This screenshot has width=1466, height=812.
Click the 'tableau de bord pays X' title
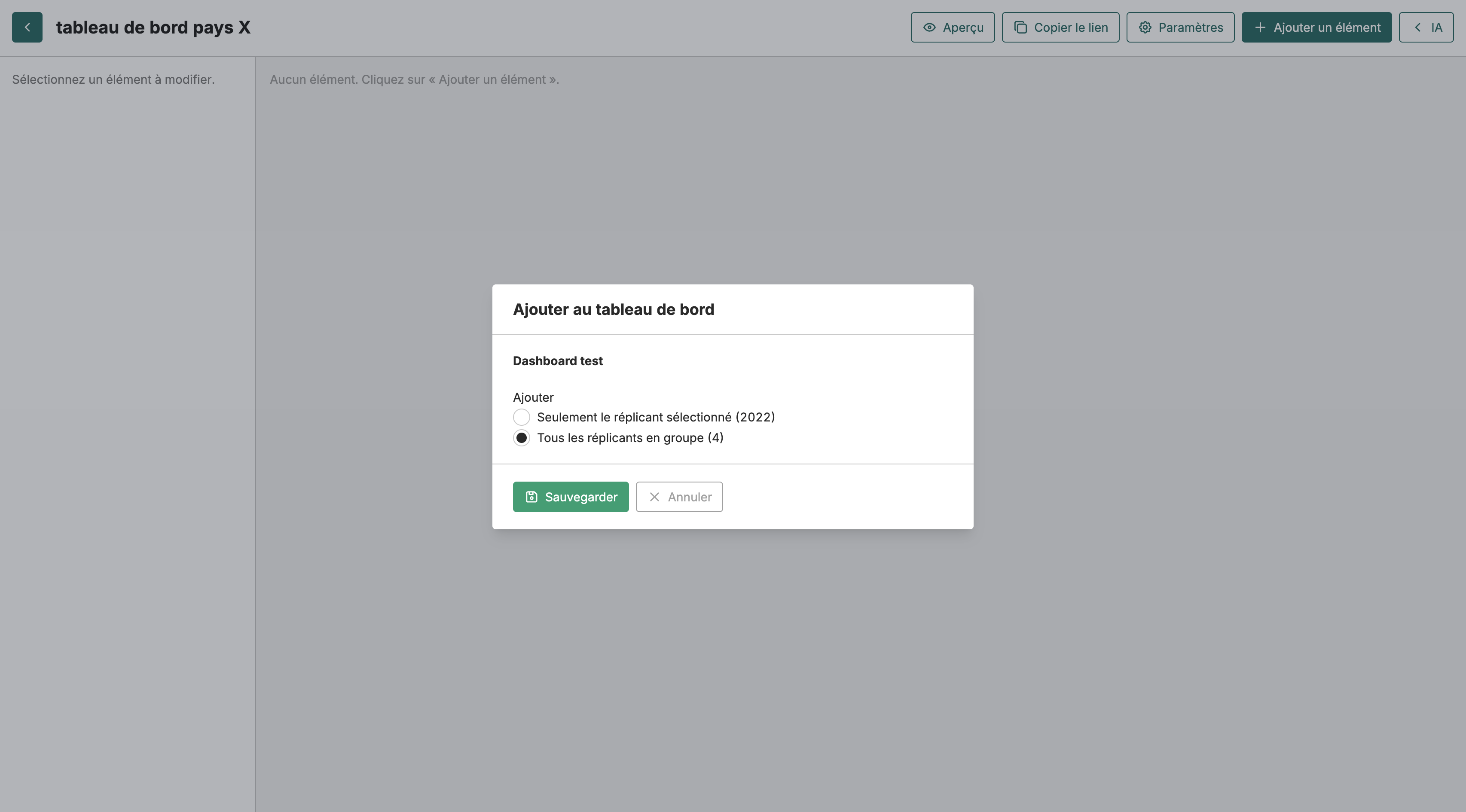click(153, 27)
